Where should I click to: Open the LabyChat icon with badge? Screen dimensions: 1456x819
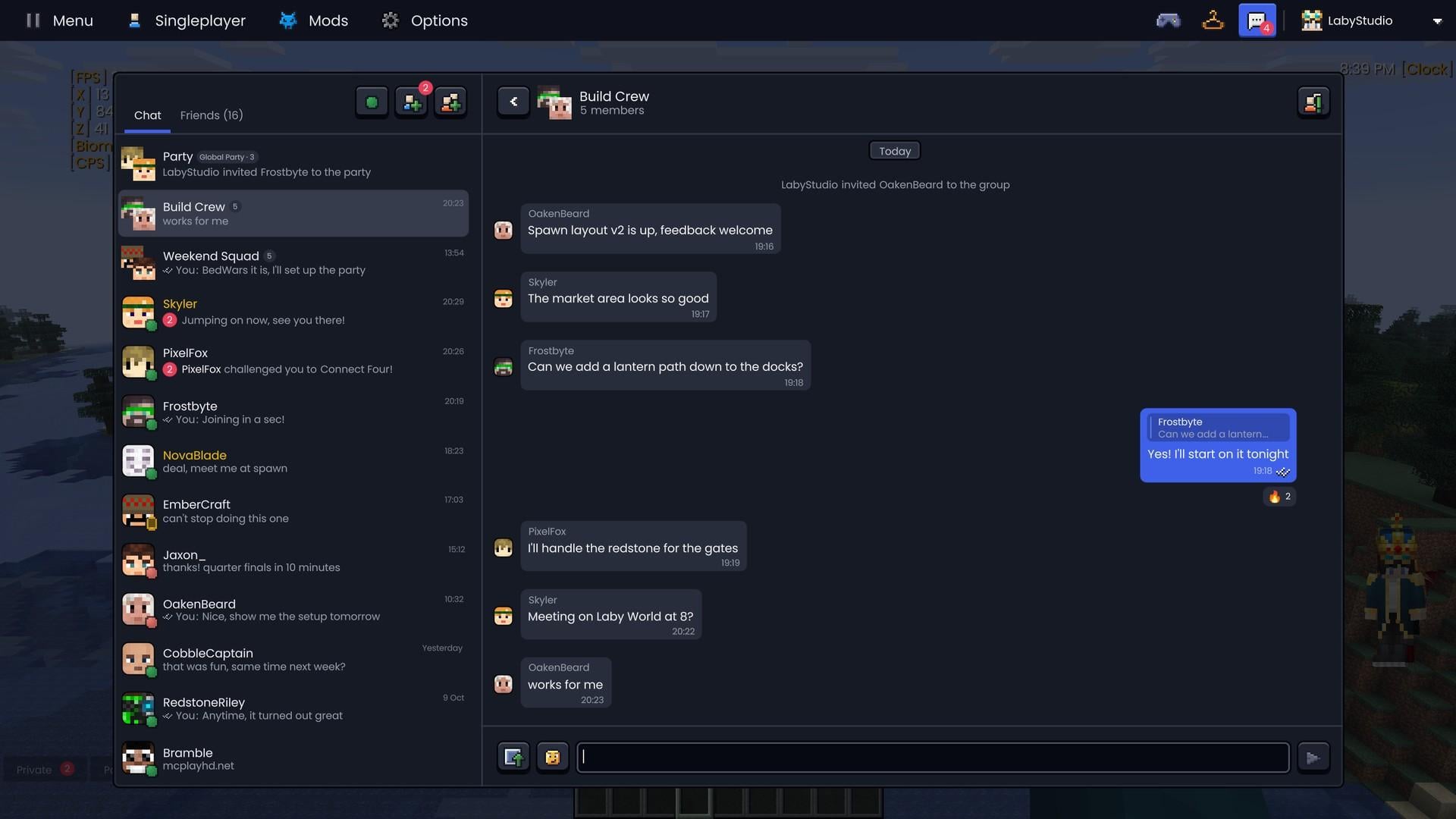point(1257,20)
